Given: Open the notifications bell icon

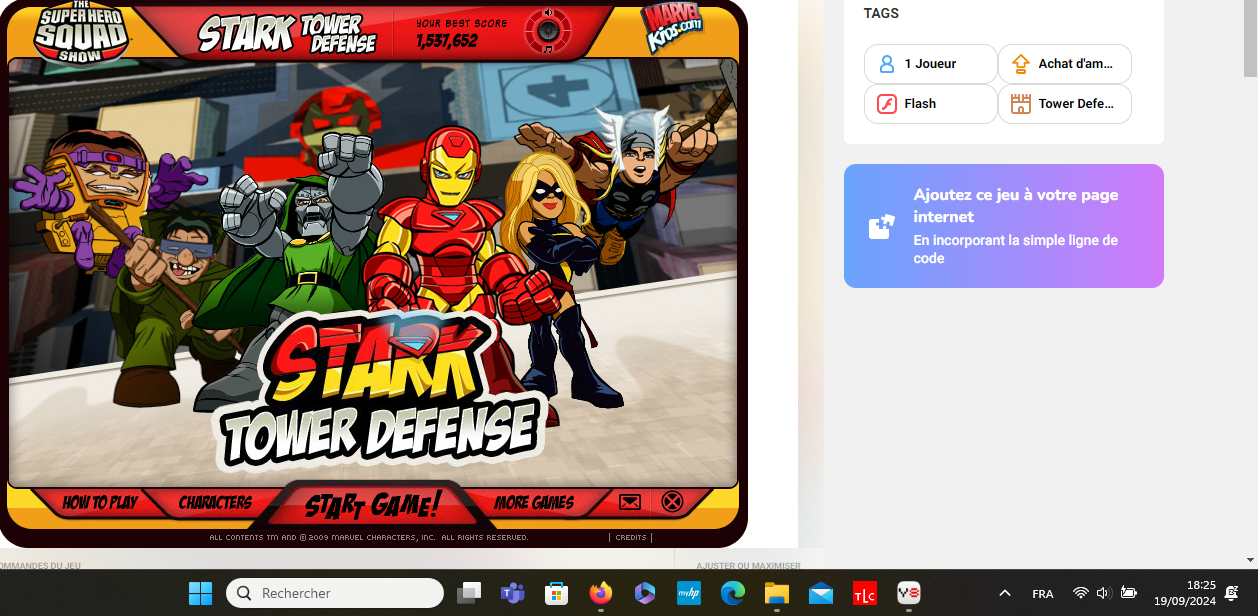Looking at the screenshot, I should (x=1232, y=593).
